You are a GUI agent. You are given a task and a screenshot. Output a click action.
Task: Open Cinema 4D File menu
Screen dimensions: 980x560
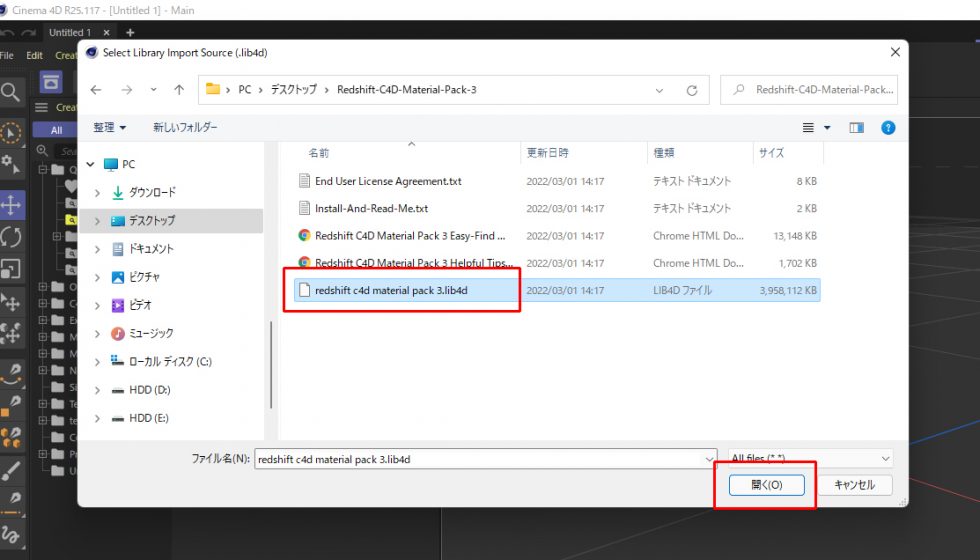[7, 55]
